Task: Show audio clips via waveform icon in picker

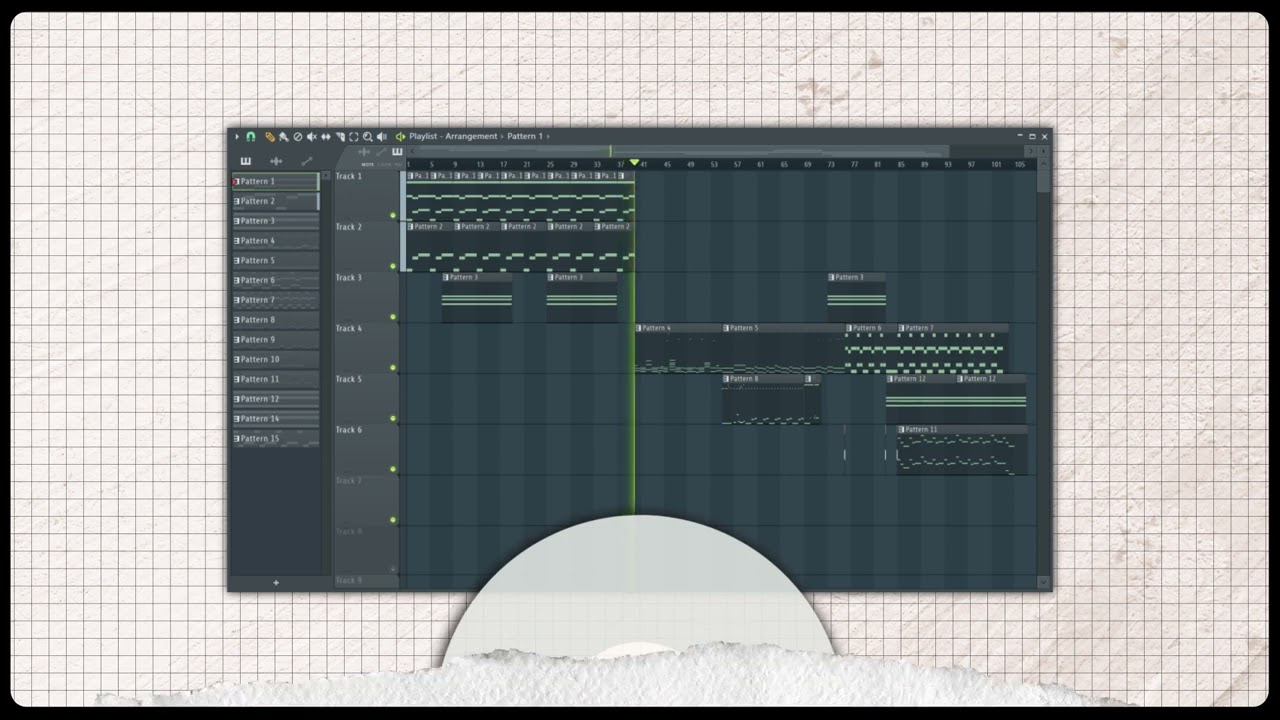Action: 276,161
